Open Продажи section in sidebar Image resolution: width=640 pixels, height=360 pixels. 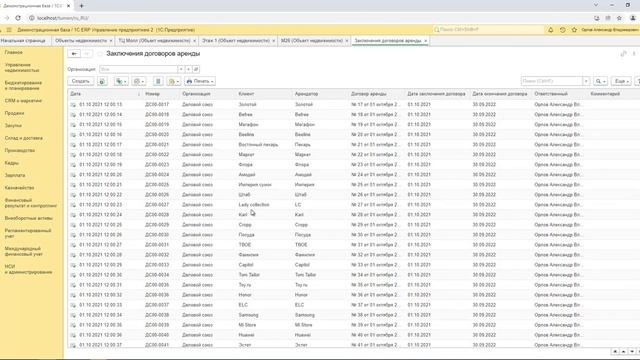pyautogui.click(x=14, y=113)
